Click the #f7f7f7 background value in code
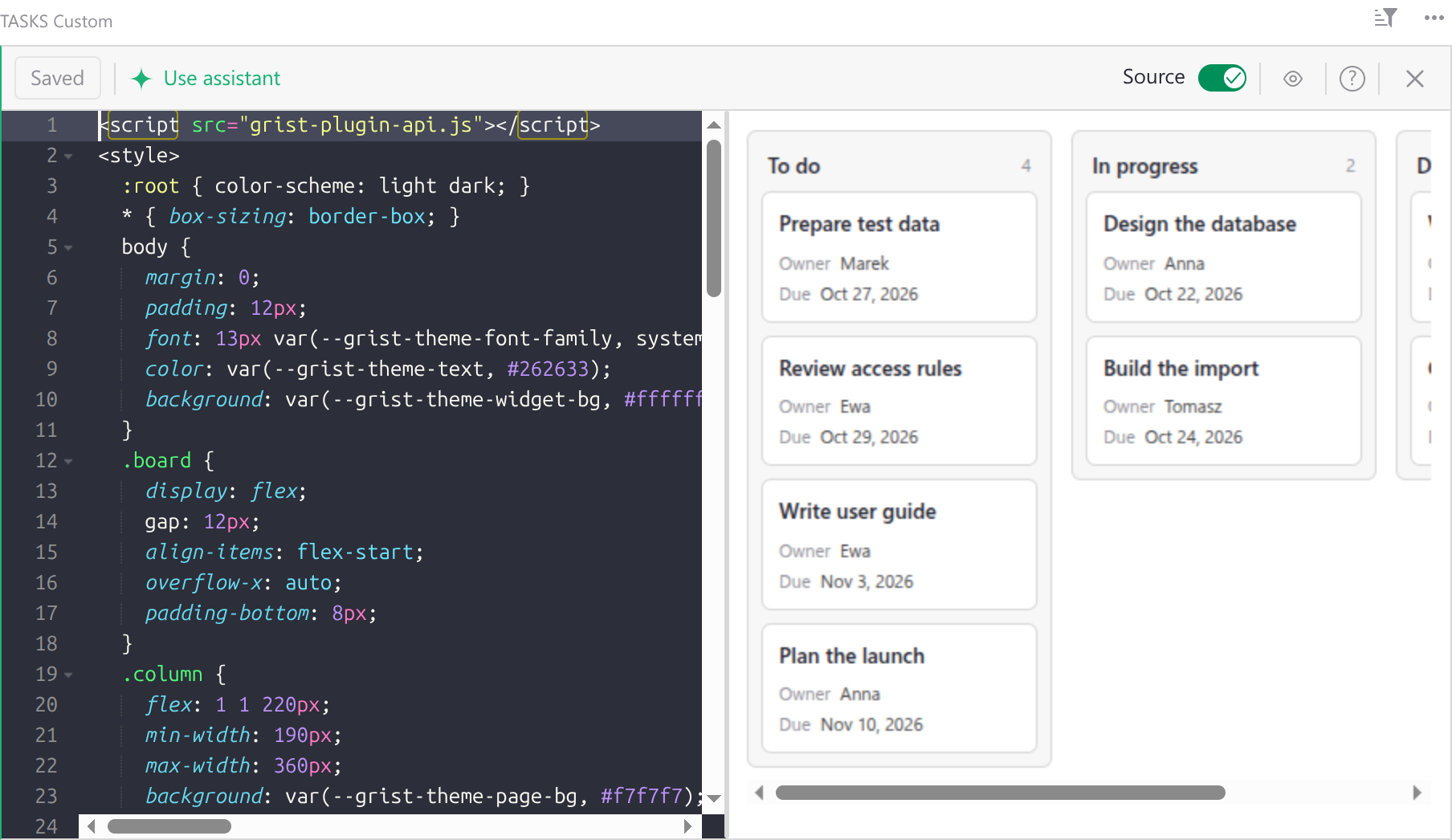 (642, 797)
